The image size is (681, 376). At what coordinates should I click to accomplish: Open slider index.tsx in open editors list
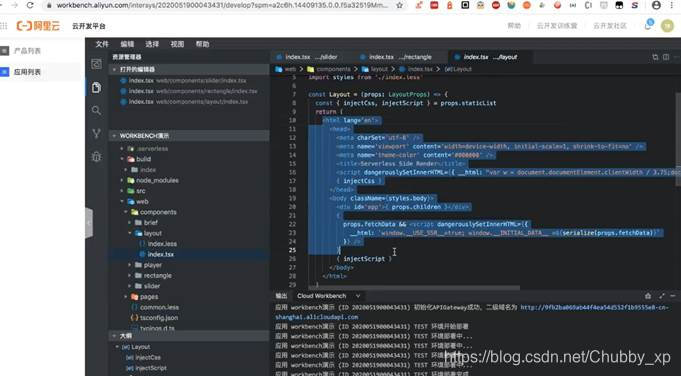coord(187,81)
